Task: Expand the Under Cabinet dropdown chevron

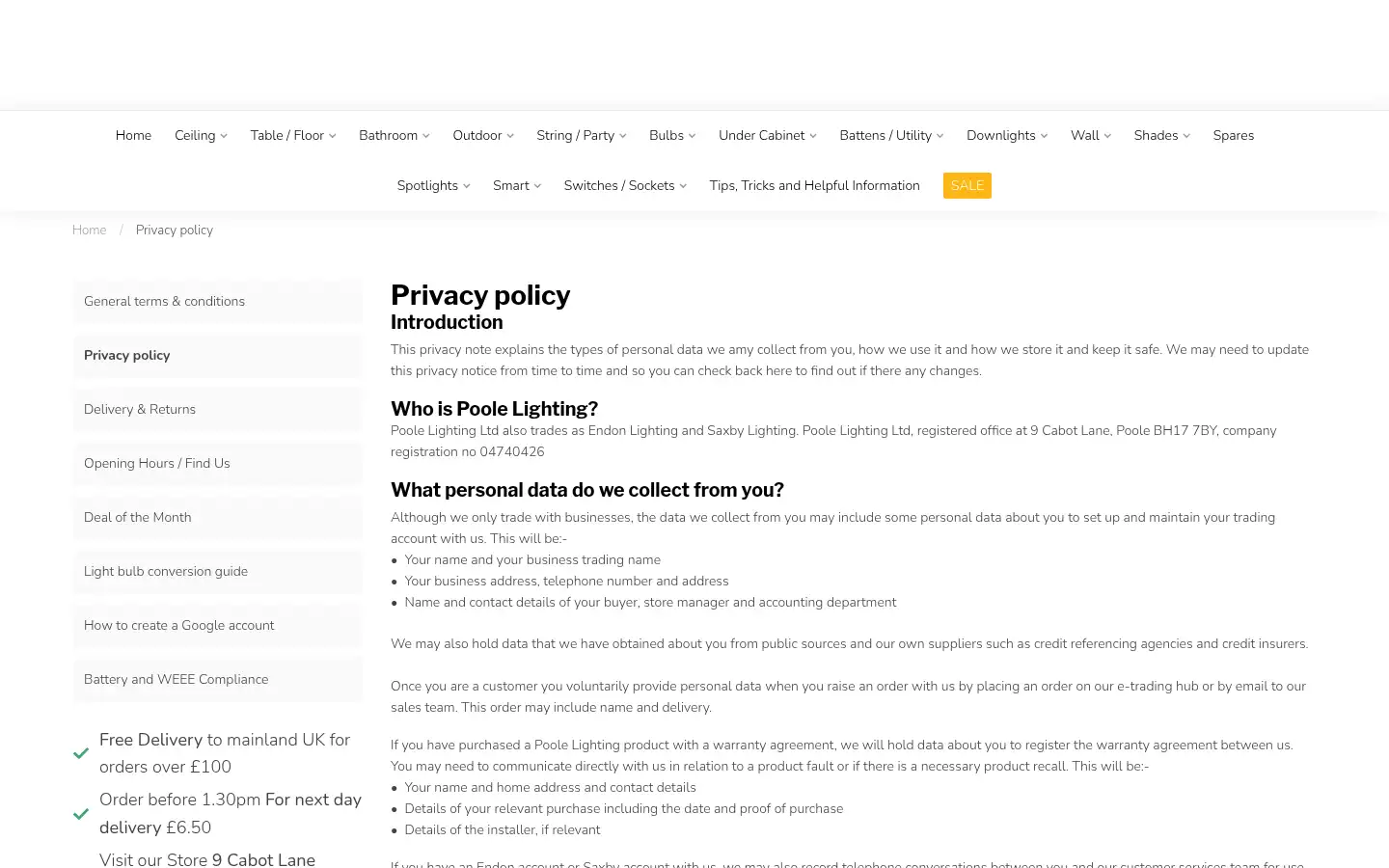Action: (x=813, y=136)
